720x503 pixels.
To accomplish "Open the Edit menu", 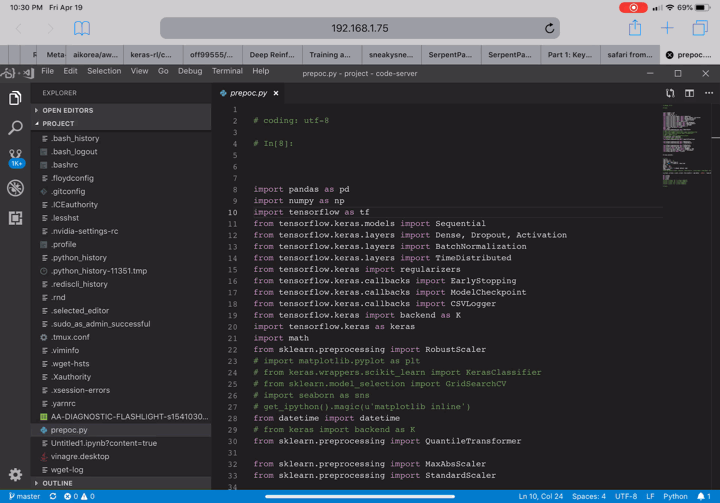I will [x=70, y=71].
